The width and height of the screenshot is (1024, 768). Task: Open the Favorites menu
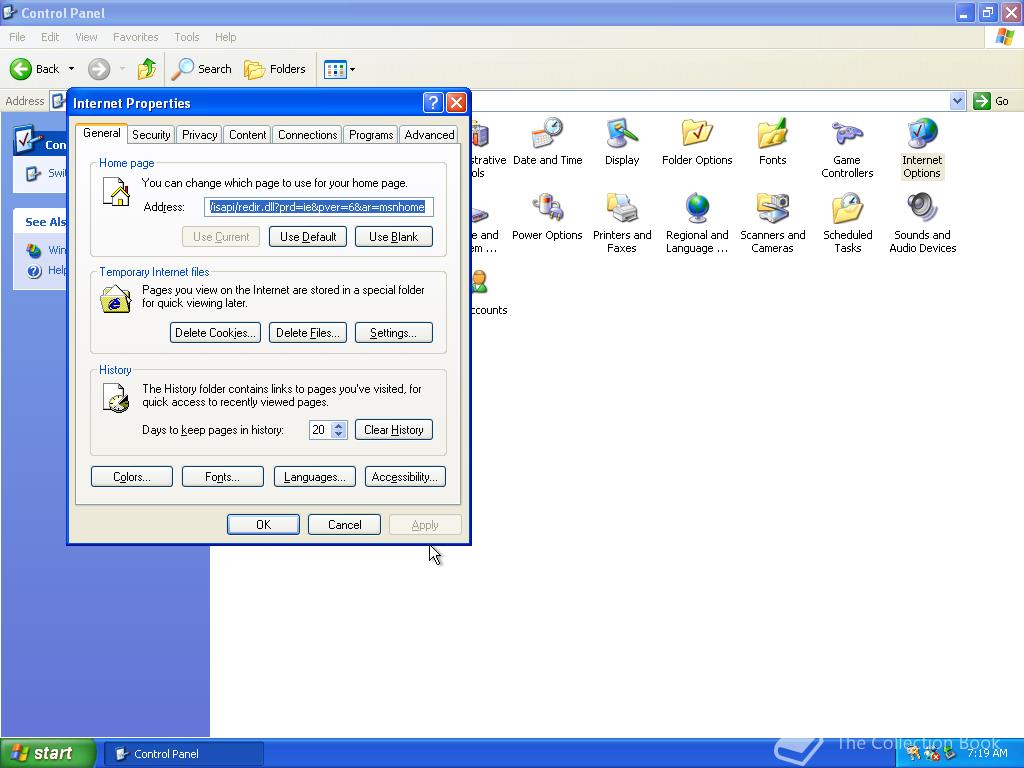[x=135, y=37]
